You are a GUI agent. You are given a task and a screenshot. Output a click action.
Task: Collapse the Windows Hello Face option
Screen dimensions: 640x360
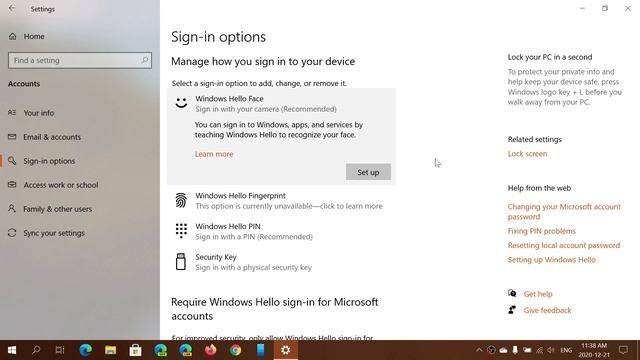pyautogui.click(x=282, y=103)
